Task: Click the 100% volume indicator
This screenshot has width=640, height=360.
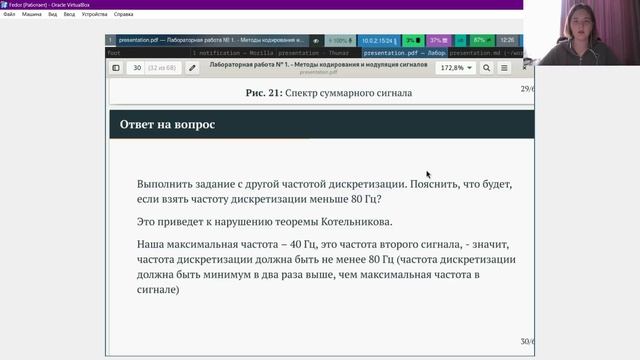Action: tap(340, 40)
